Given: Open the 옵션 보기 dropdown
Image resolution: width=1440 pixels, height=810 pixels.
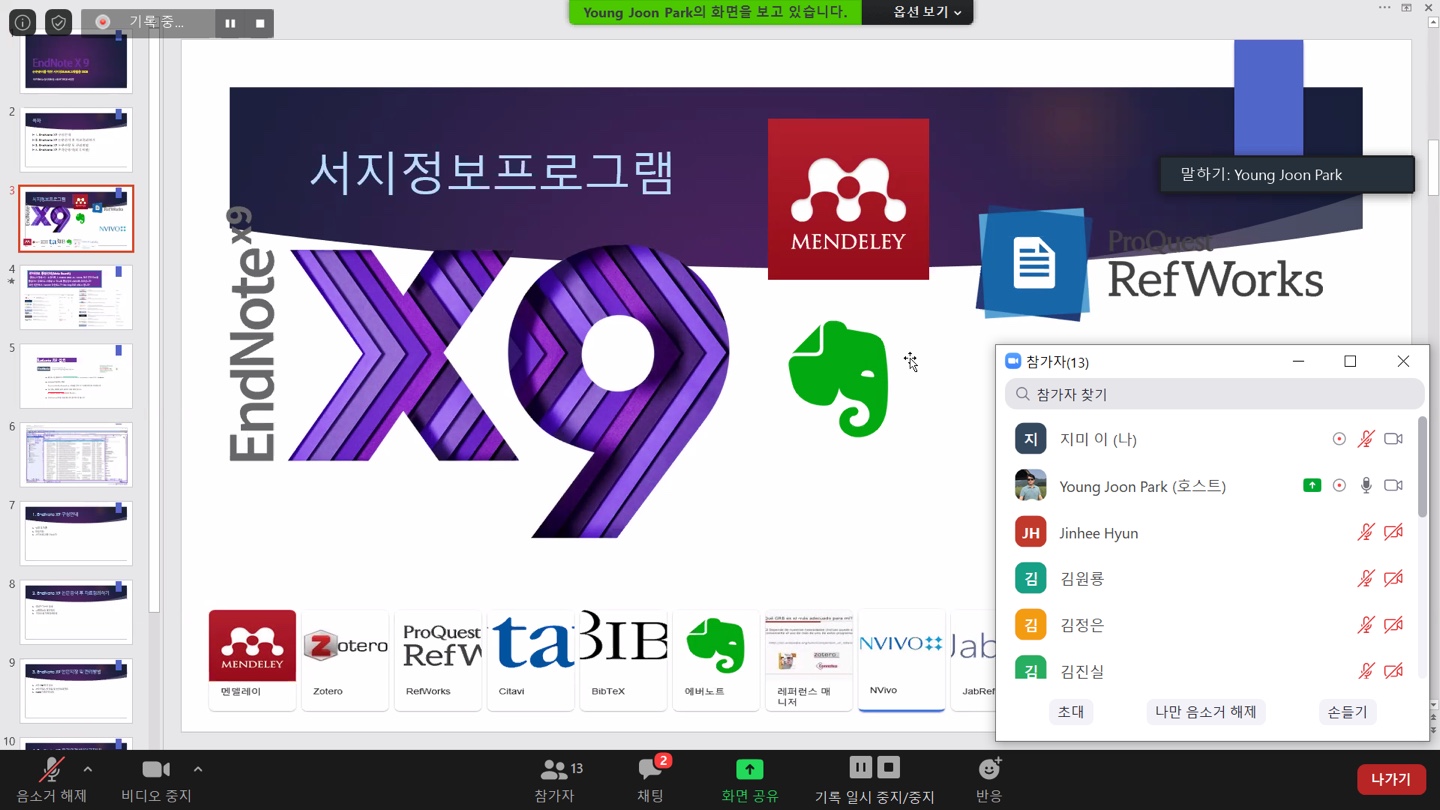Looking at the screenshot, I should pos(926,12).
